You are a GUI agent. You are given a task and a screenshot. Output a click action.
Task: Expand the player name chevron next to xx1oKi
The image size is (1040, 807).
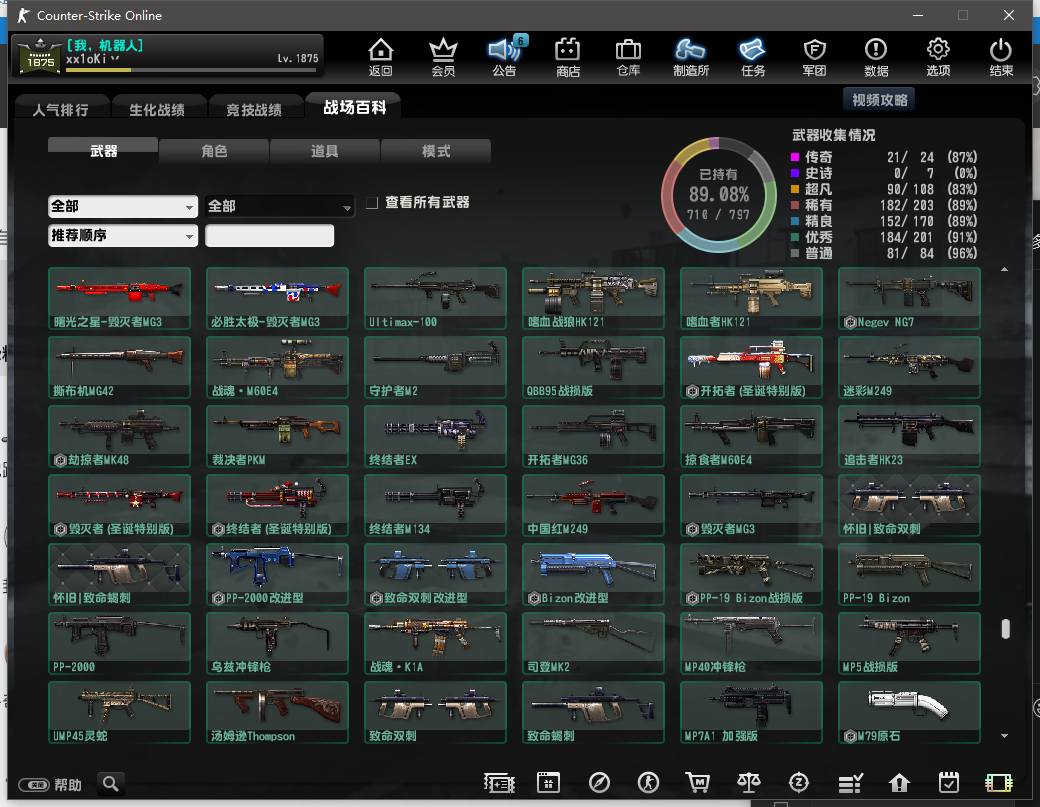point(115,58)
